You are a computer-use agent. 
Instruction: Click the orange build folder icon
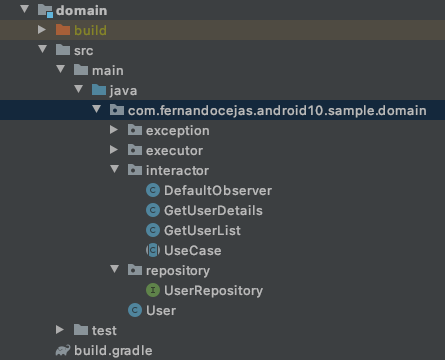pyautogui.click(x=63, y=30)
